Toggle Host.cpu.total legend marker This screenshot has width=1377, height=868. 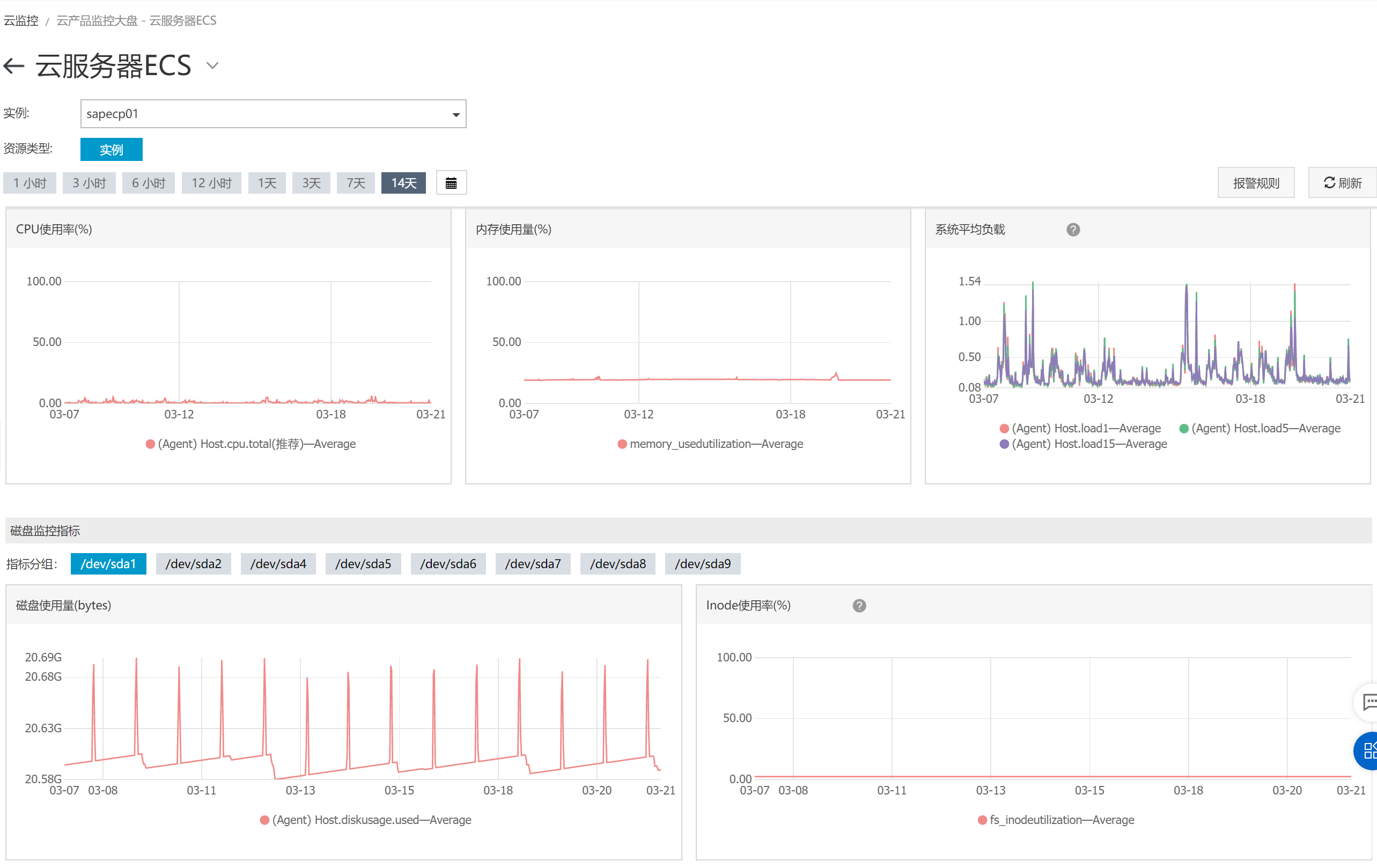click(150, 444)
